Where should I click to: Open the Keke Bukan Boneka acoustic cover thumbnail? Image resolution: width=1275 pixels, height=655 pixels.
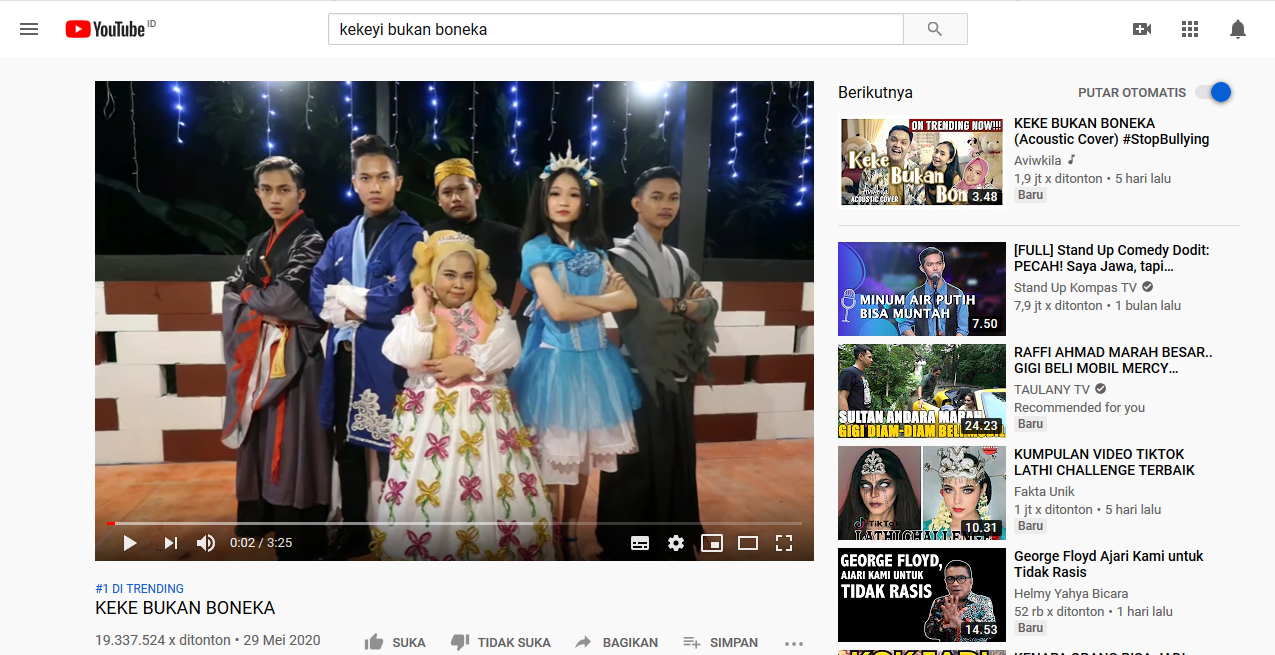tap(922, 162)
